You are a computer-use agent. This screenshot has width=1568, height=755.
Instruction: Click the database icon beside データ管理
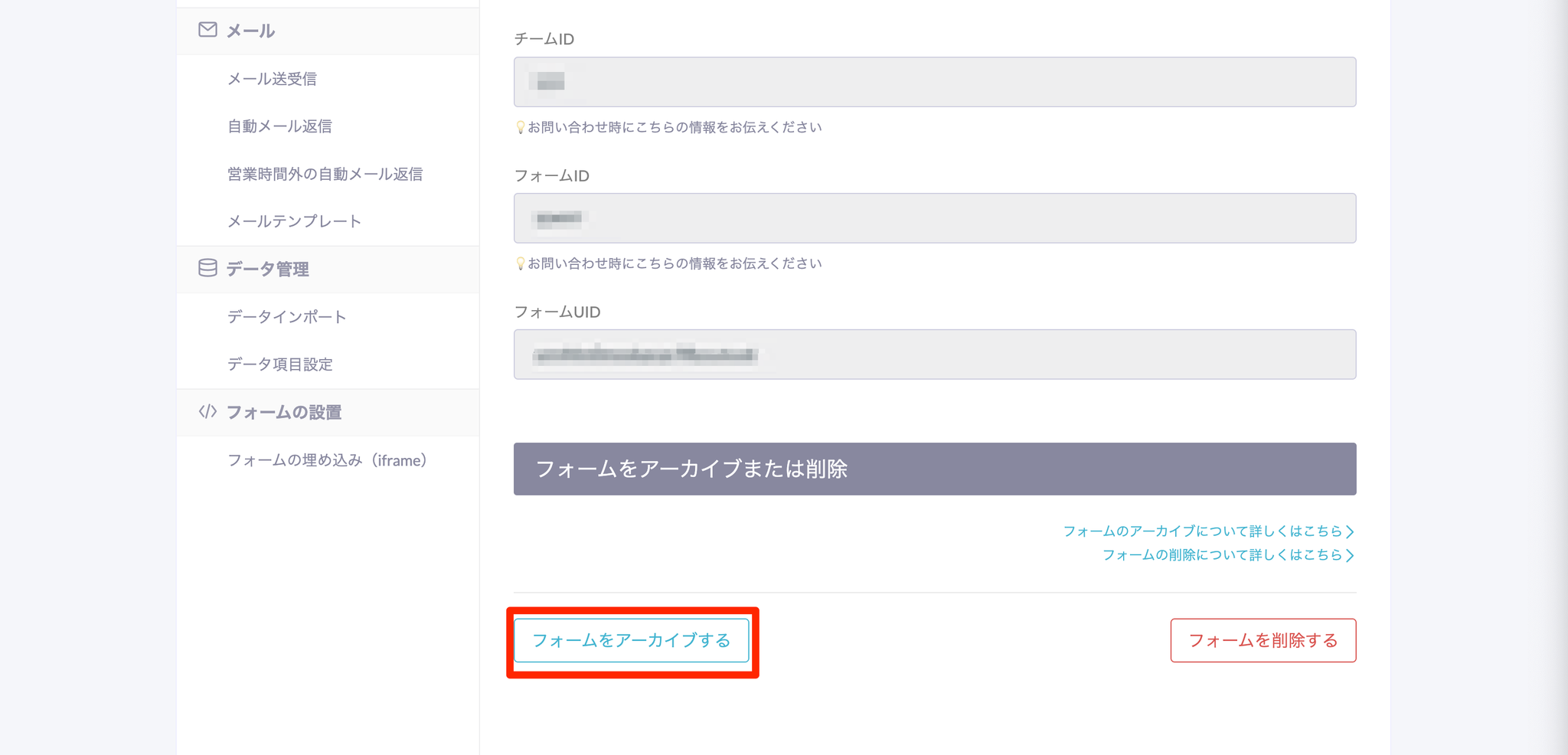tap(207, 268)
